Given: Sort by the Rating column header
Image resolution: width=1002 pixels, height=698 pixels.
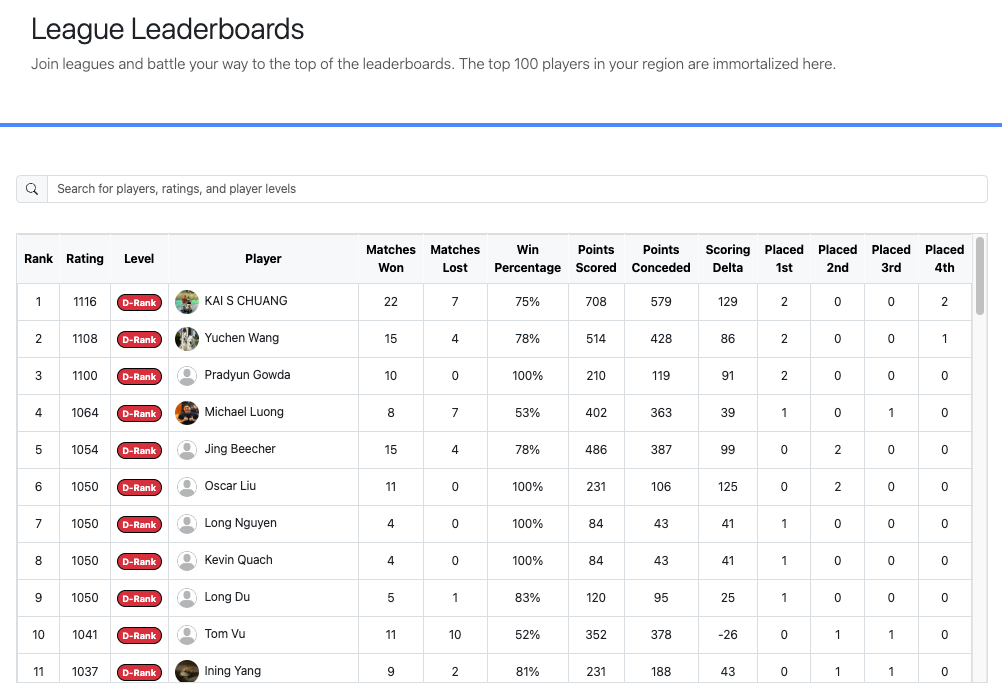Looking at the screenshot, I should [x=85, y=259].
